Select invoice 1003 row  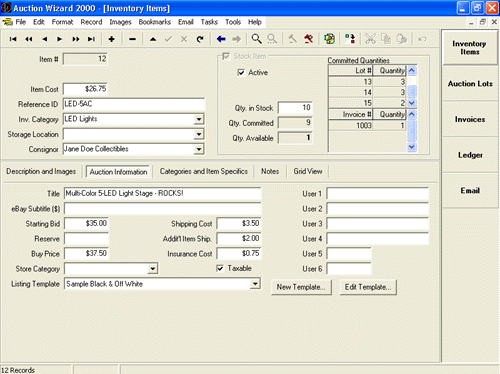367,125
